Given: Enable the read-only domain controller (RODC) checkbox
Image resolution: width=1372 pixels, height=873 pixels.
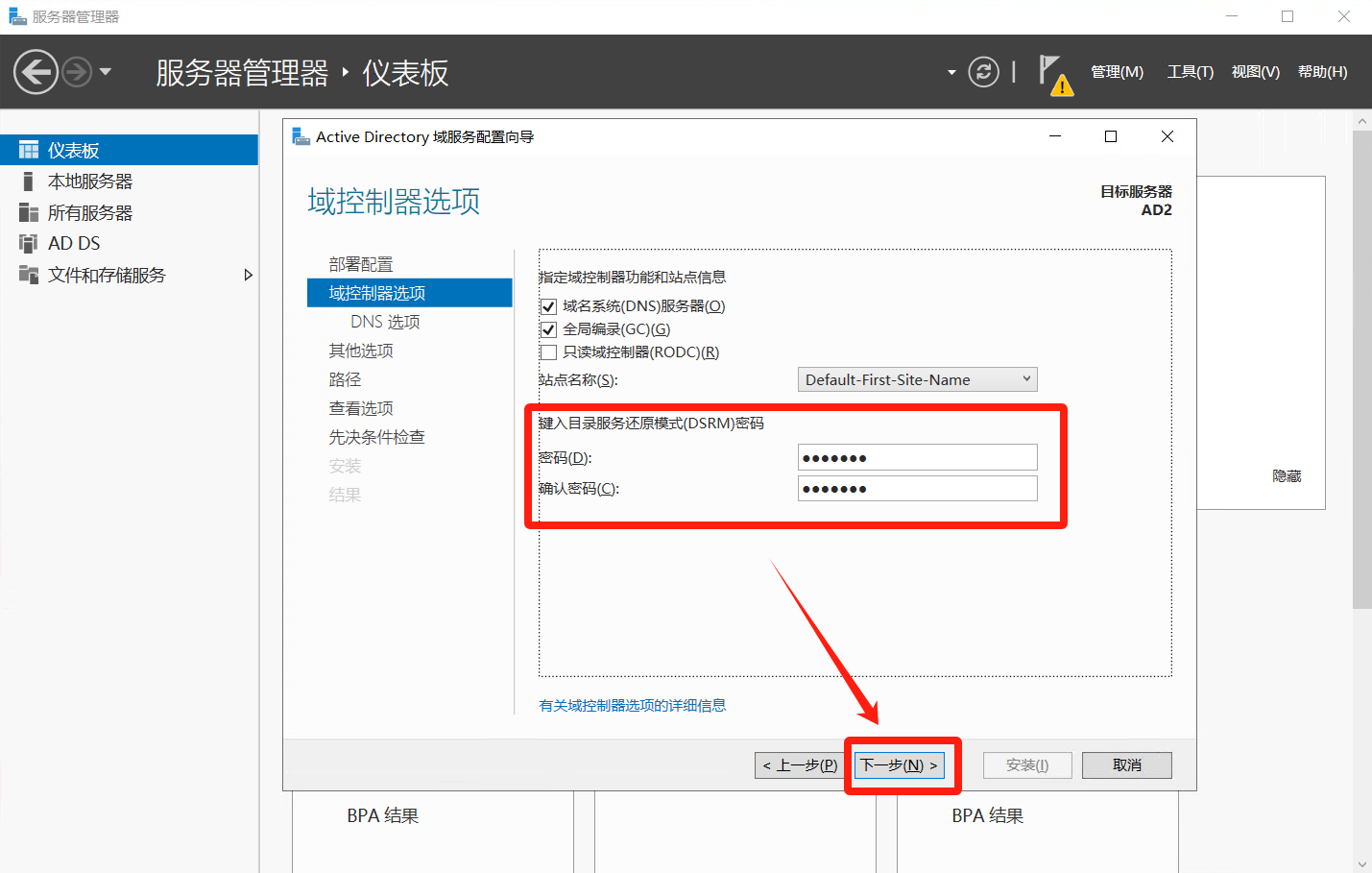Looking at the screenshot, I should pyautogui.click(x=549, y=352).
